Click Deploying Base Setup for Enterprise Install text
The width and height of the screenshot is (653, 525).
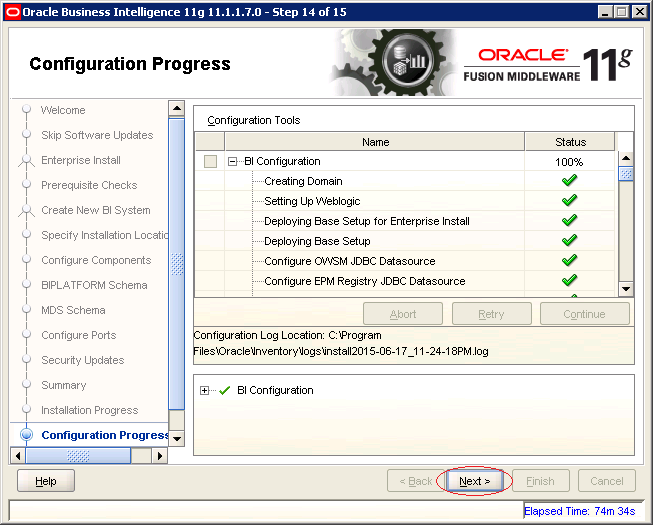click(x=367, y=221)
